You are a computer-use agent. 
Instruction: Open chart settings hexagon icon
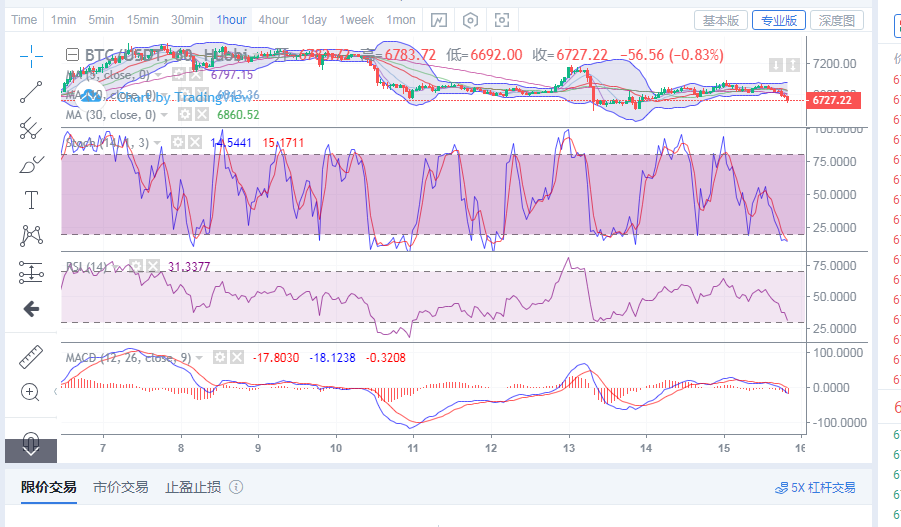click(x=470, y=20)
